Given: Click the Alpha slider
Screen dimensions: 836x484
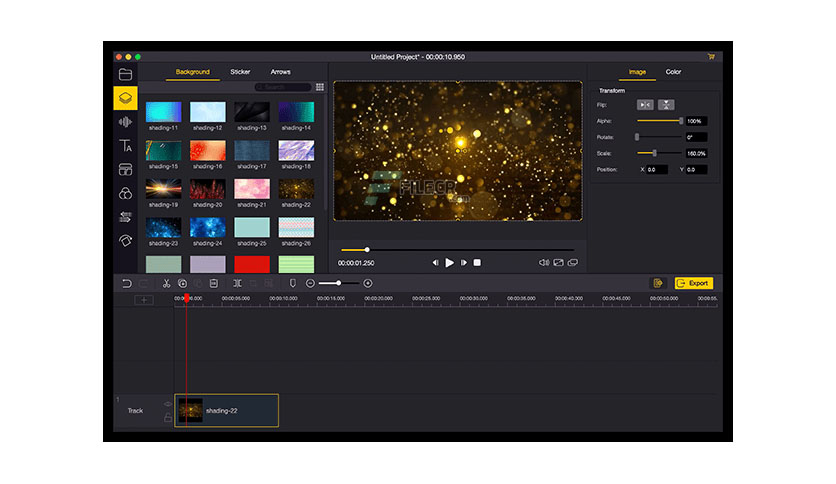Looking at the screenshot, I should (x=660, y=121).
